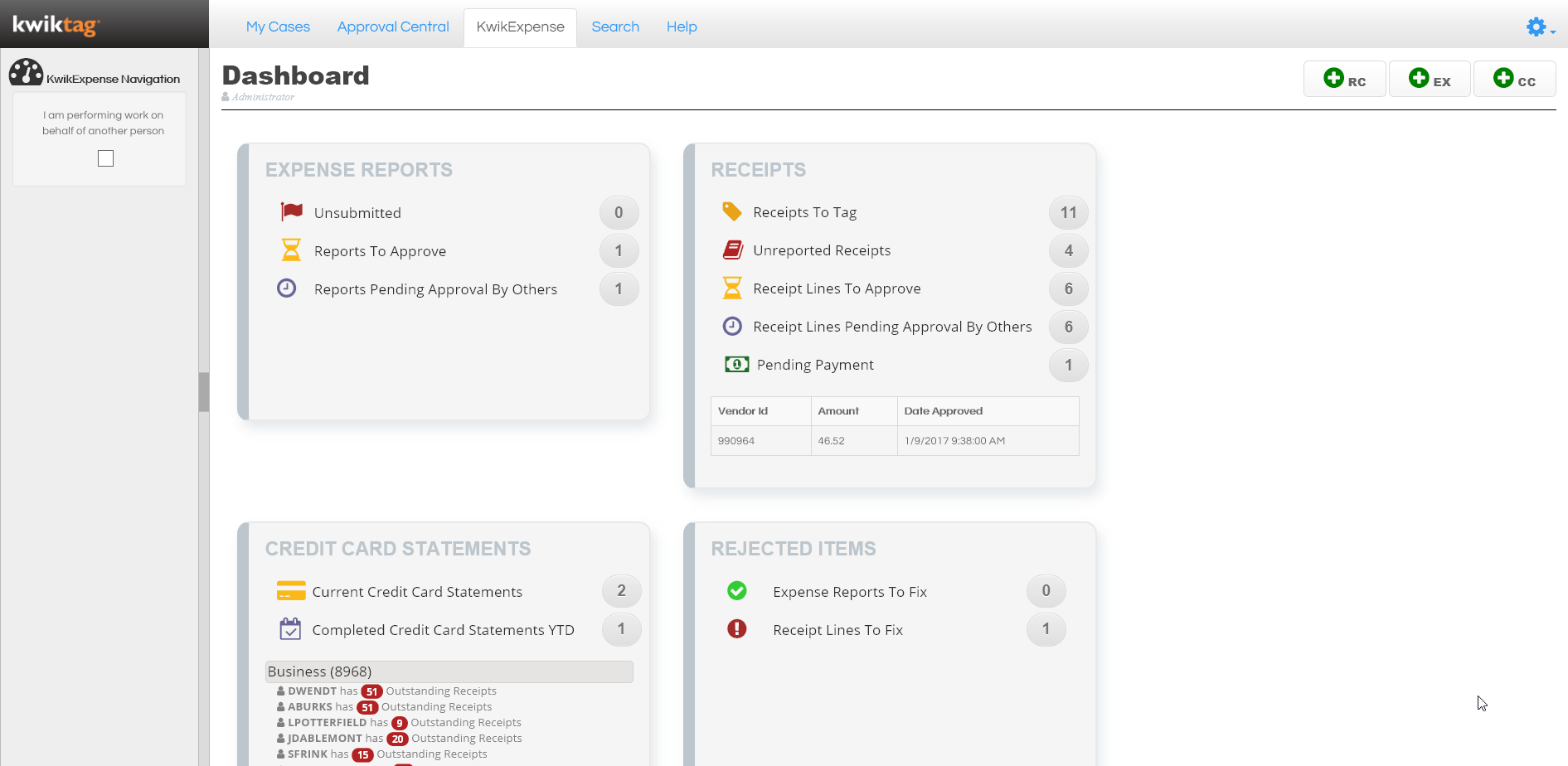The image size is (1568, 766).
Task: Open Receipt Lines Pending Approval By Others link
Action: click(x=892, y=327)
